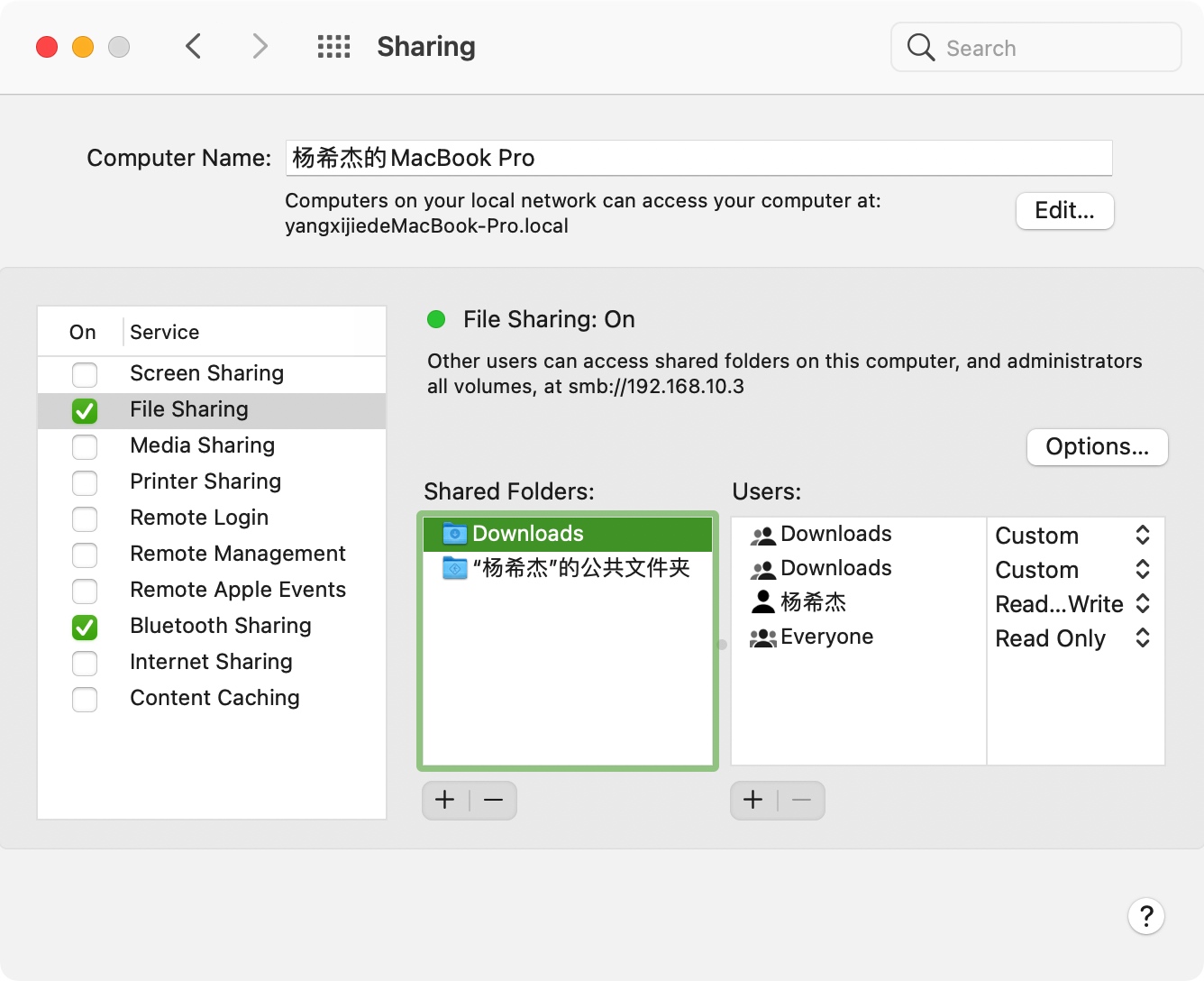Click splitter handle between folders and users
The height and width of the screenshot is (981, 1204).
click(722, 645)
